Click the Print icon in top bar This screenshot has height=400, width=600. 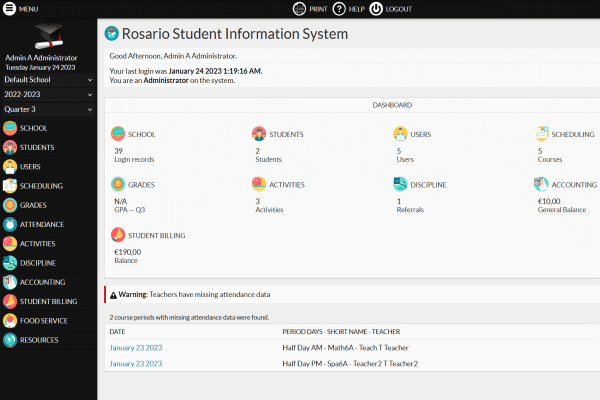[x=299, y=9]
